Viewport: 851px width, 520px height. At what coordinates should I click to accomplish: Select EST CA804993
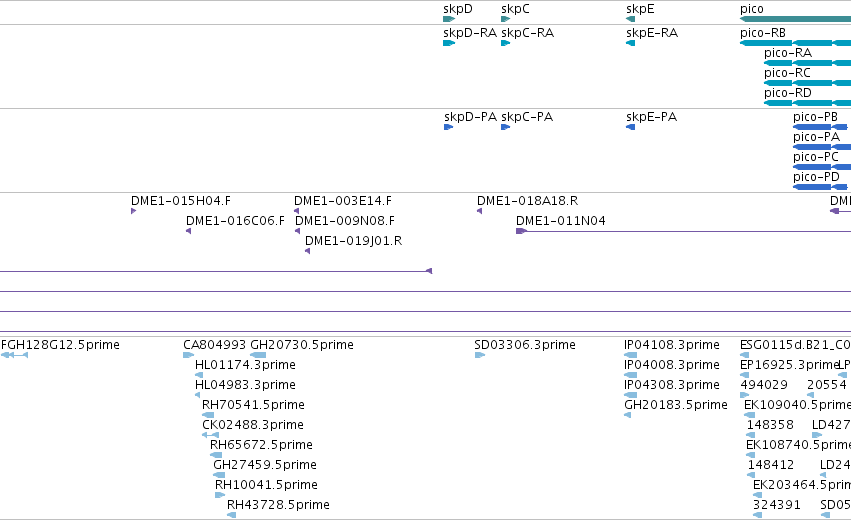click(188, 355)
